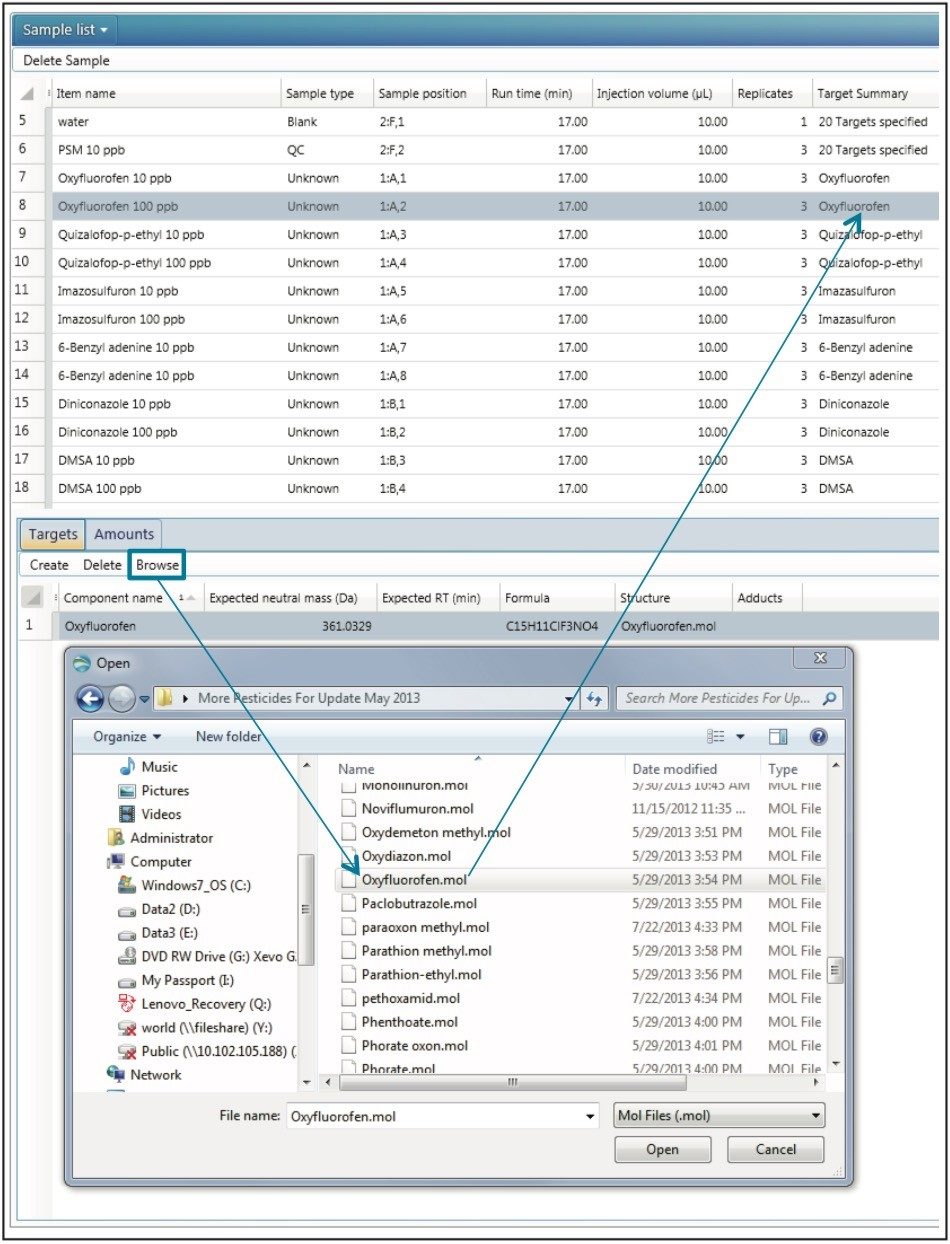Click the Browse button
This screenshot has height=1244, width=950.
(x=157, y=565)
